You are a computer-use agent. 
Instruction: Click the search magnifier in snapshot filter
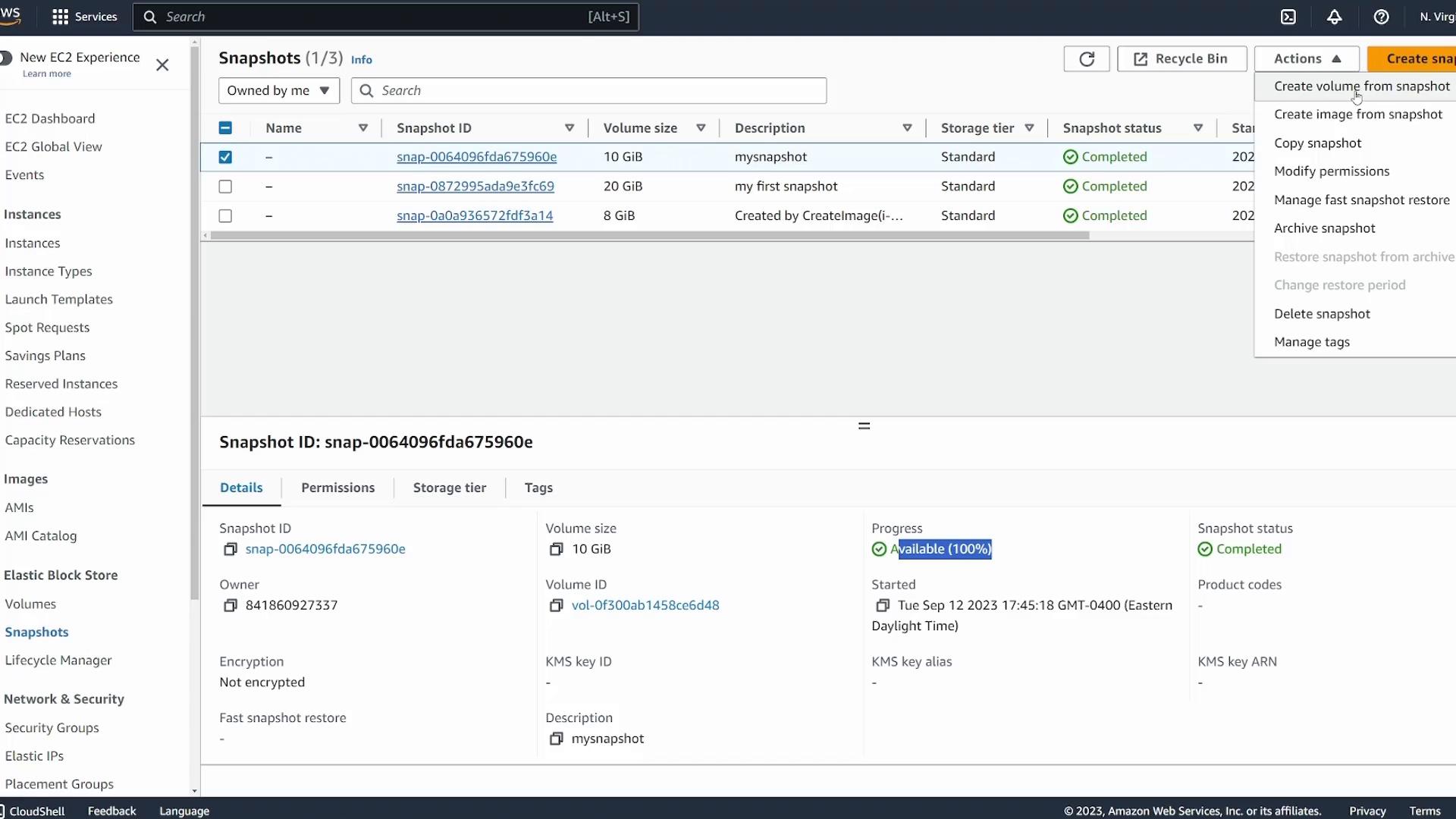[x=366, y=91]
